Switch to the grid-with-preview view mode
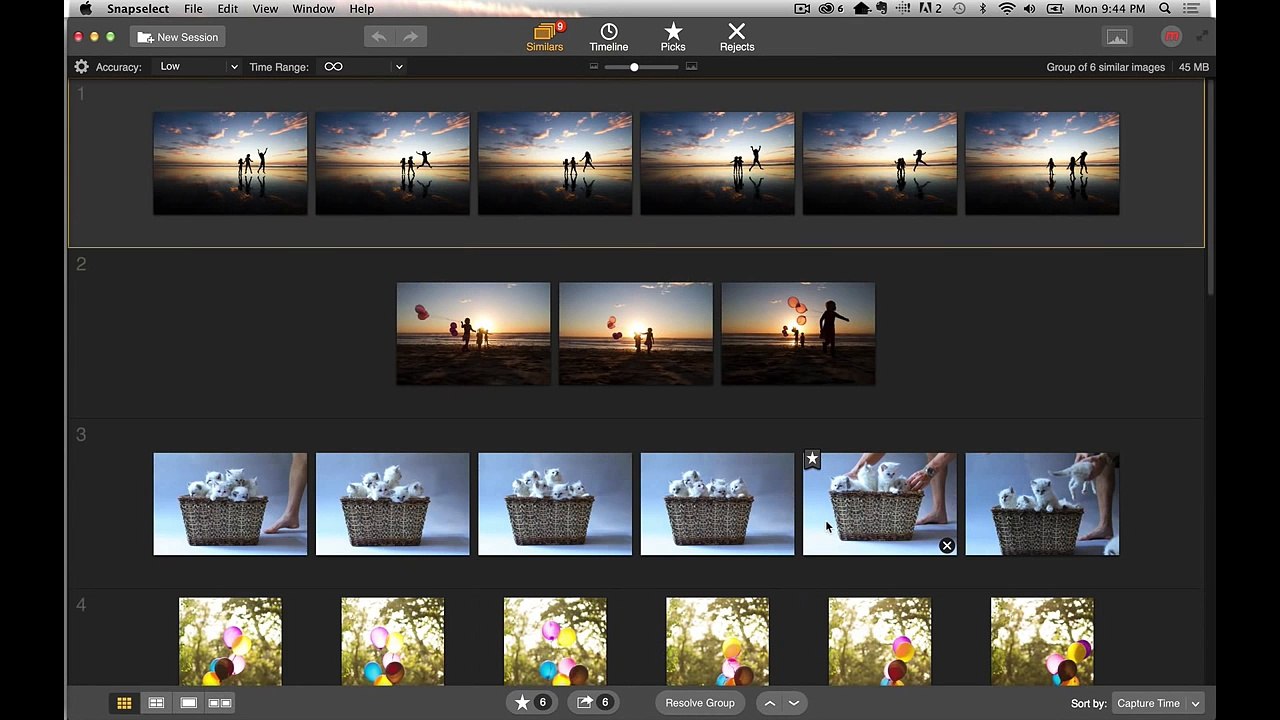 point(156,703)
